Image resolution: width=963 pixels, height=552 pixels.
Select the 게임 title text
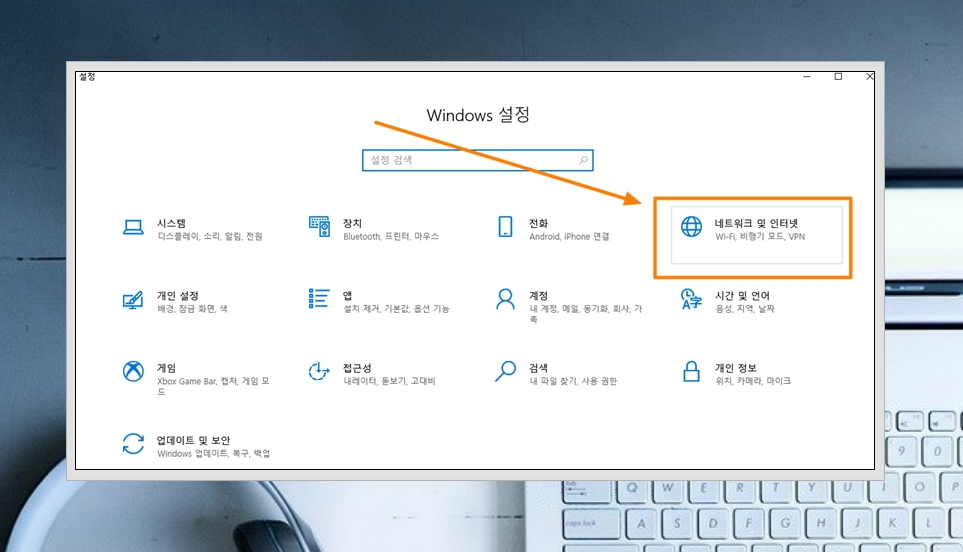[166, 368]
